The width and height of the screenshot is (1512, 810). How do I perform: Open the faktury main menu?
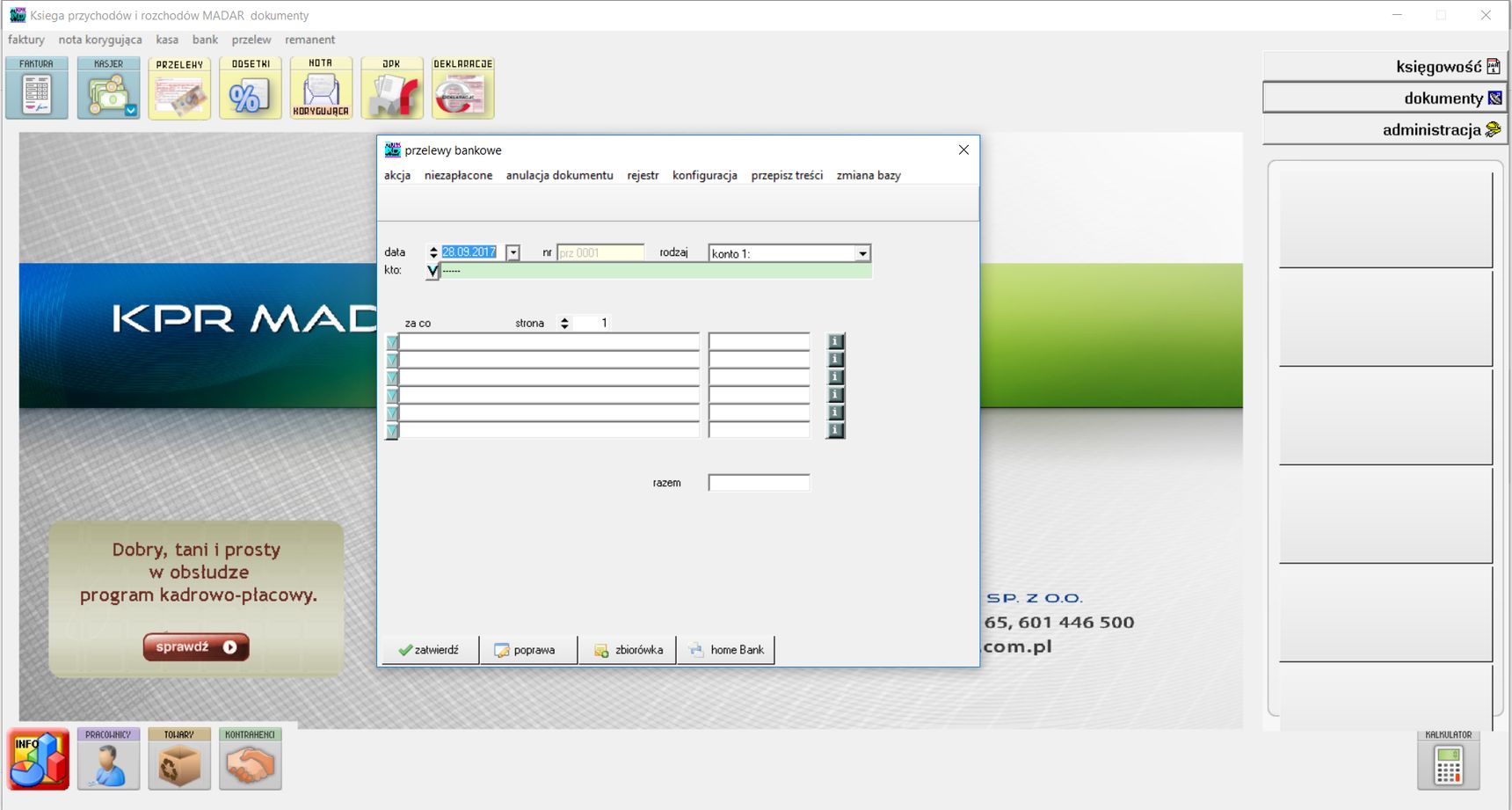click(x=26, y=40)
